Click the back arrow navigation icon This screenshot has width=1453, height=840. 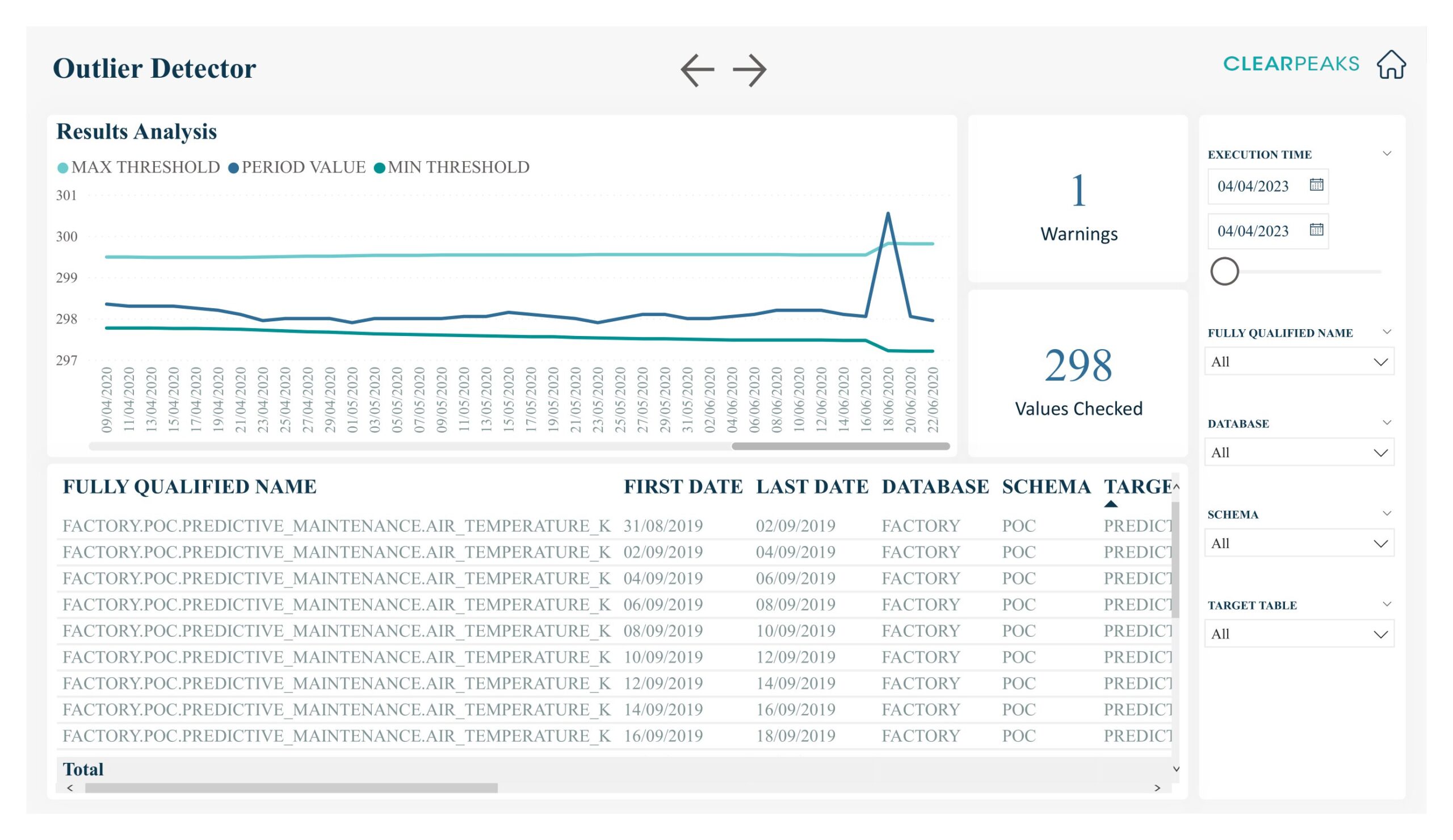click(697, 70)
